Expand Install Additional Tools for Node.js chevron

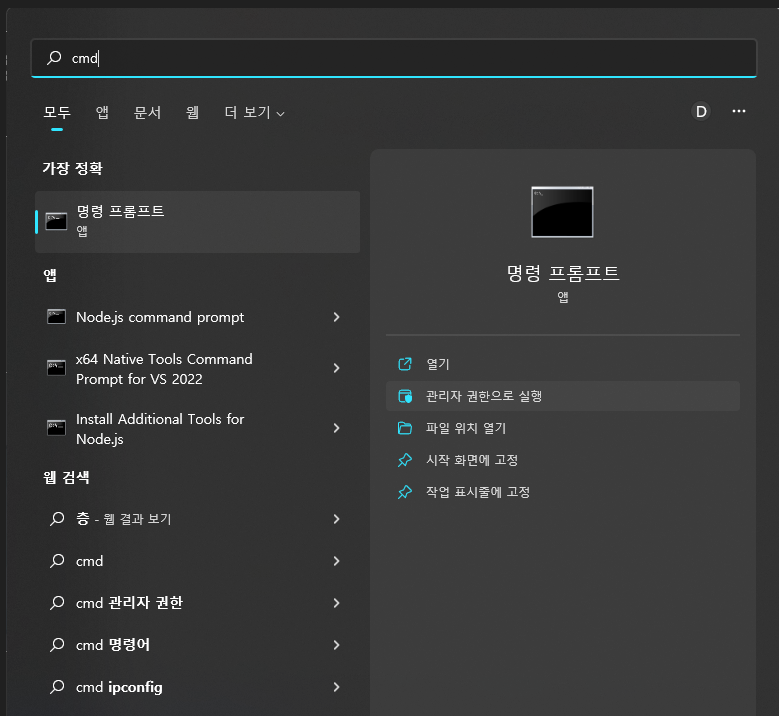[336, 428]
